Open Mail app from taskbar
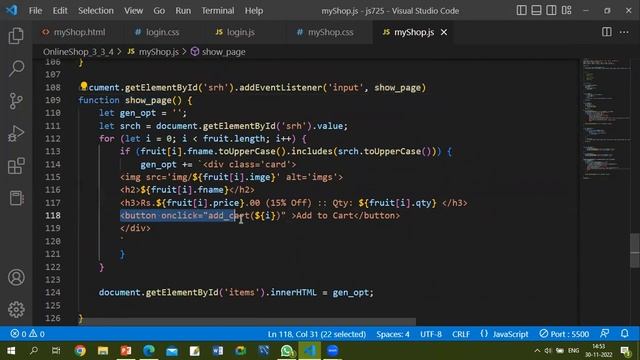 pos(172,351)
